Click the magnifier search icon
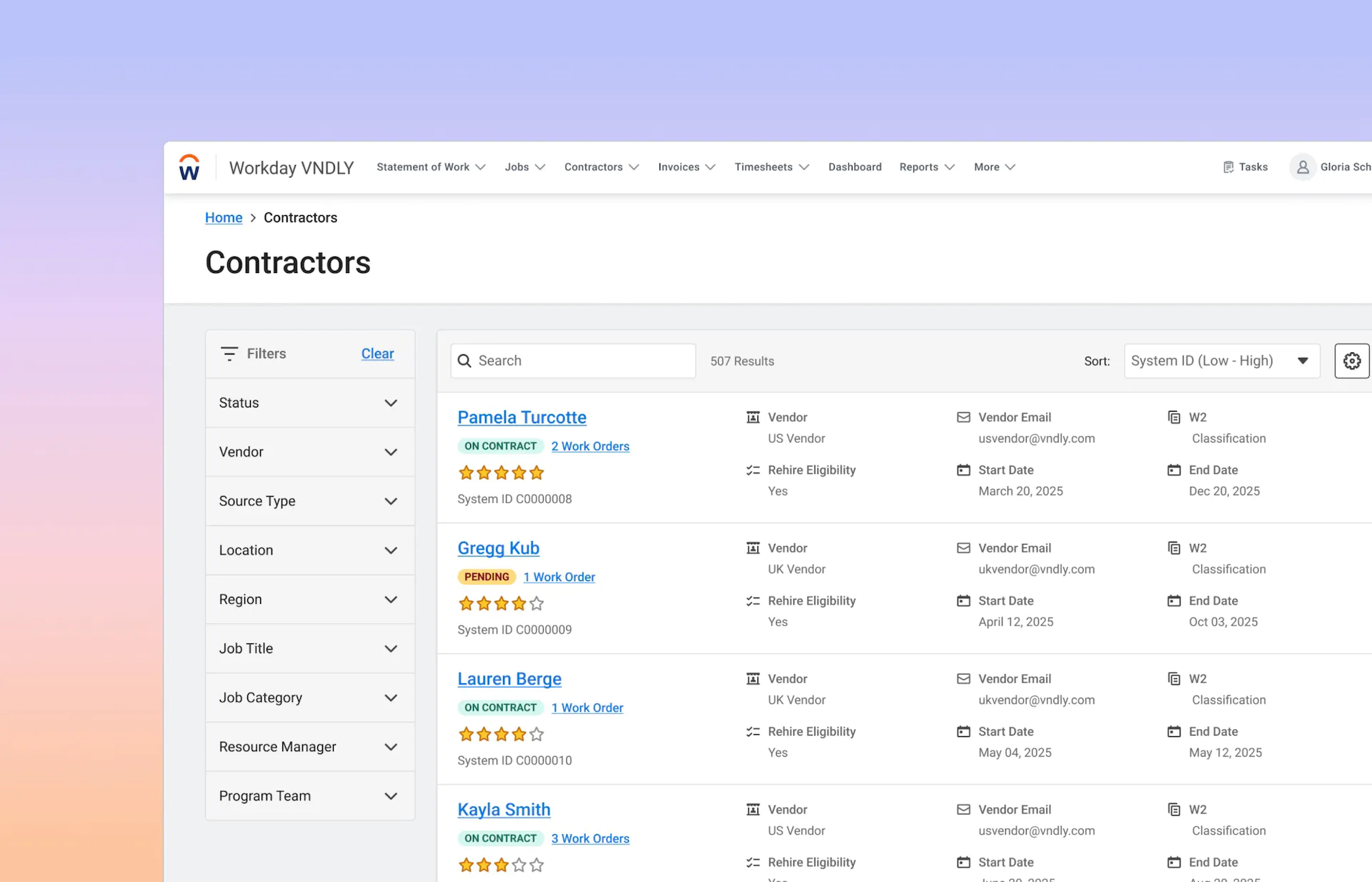 (x=464, y=361)
